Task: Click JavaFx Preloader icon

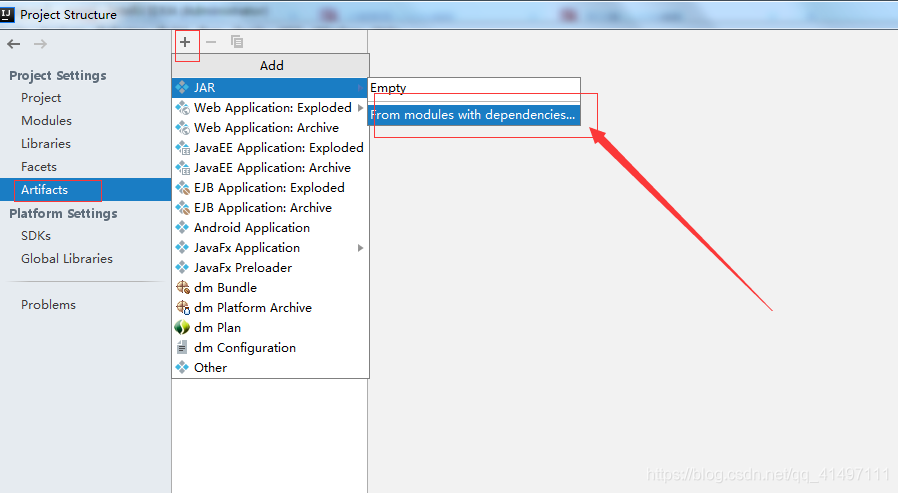Action: pyautogui.click(x=182, y=267)
